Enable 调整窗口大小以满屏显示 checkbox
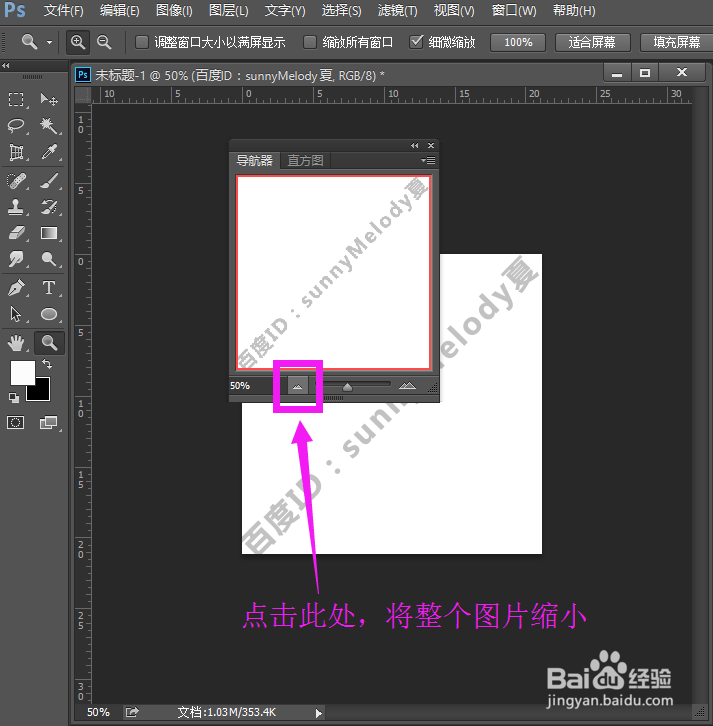The width and height of the screenshot is (713, 726). pyautogui.click(x=142, y=43)
